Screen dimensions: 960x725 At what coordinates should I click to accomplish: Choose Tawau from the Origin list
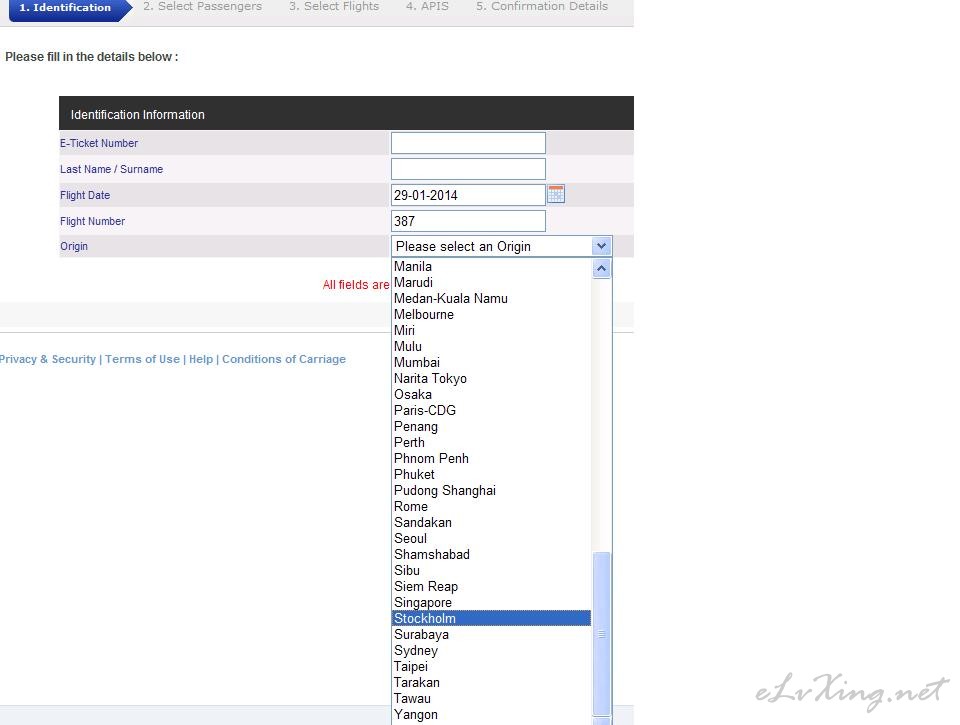(x=492, y=698)
